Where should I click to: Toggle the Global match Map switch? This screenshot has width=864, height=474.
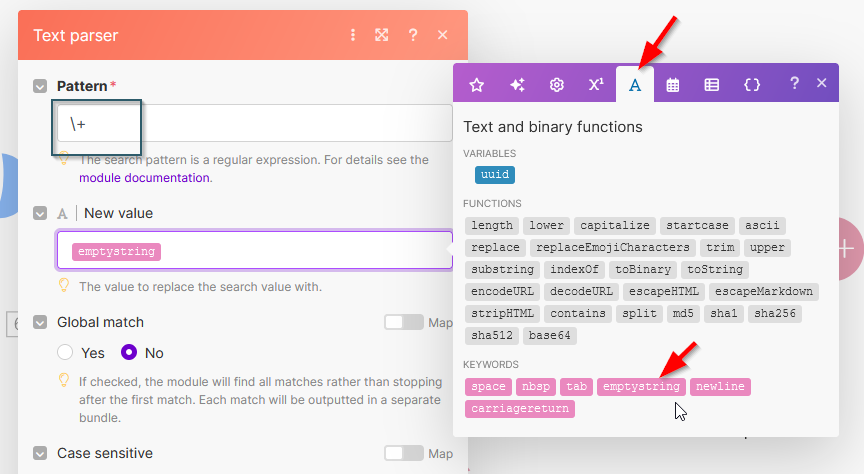pyautogui.click(x=404, y=322)
